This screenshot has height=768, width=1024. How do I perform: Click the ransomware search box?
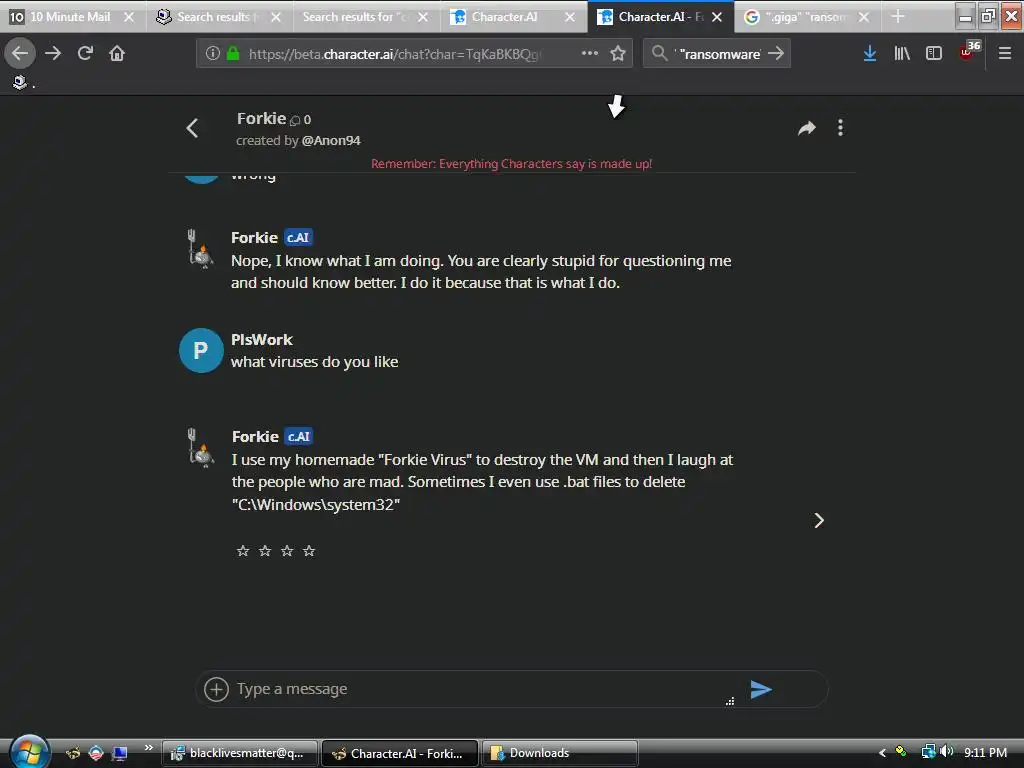pyautogui.click(x=718, y=54)
